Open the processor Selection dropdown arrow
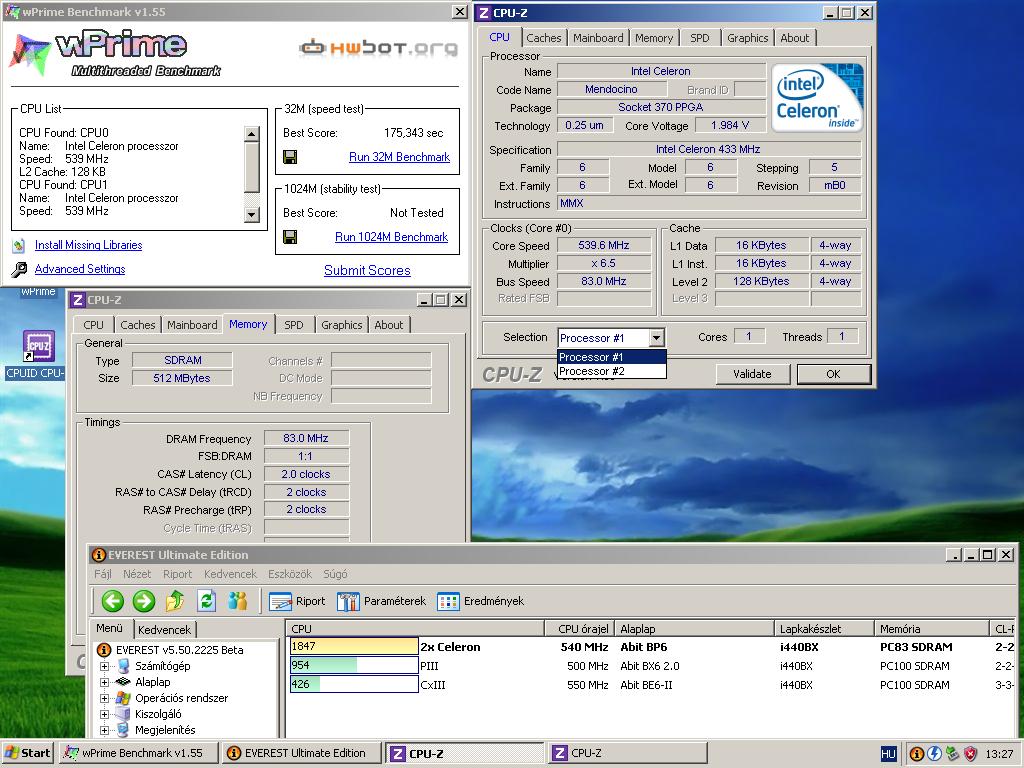 [656, 338]
